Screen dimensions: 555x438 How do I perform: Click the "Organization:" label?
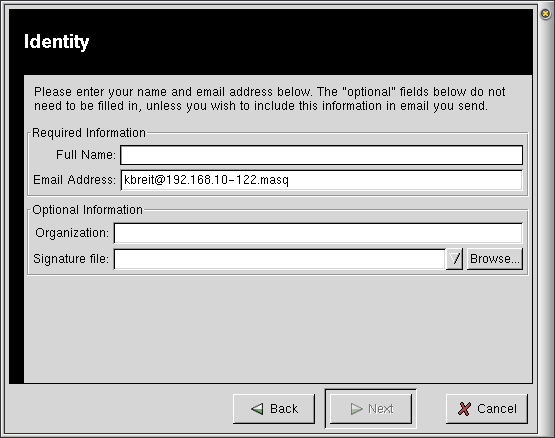(x=72, y=233)
